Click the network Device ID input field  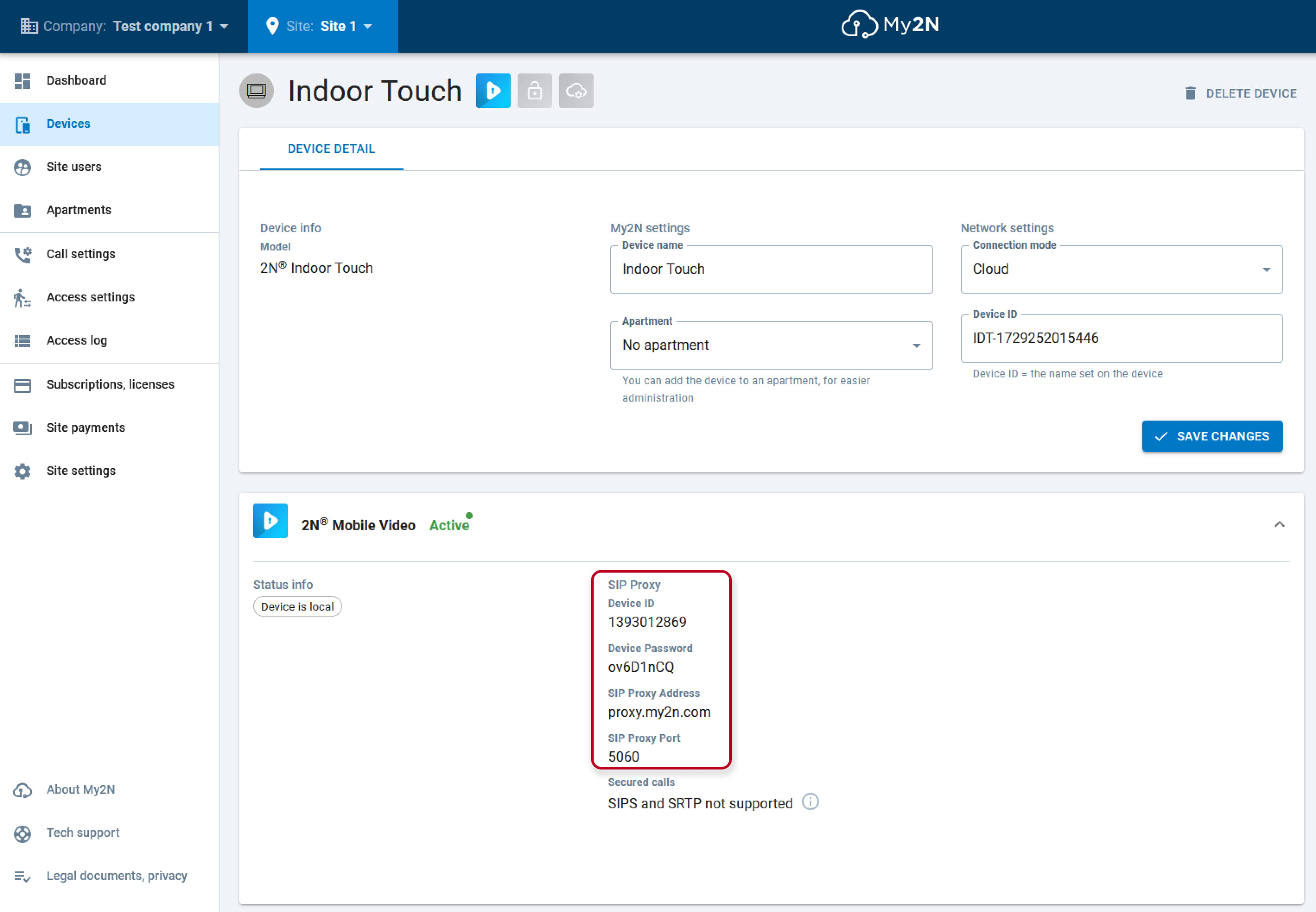click(x=1121, y=338)
